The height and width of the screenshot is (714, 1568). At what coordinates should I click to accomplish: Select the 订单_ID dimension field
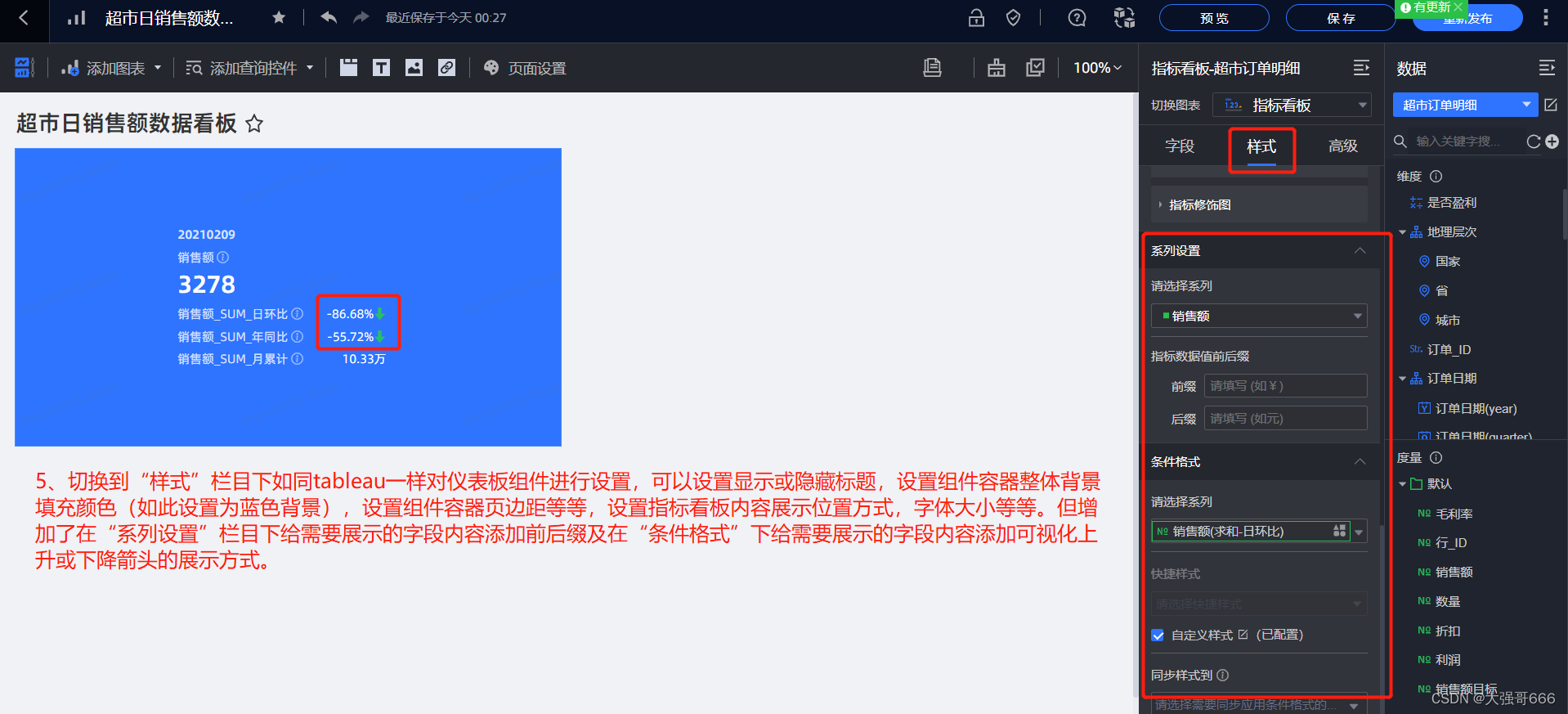click(1449, 349)
